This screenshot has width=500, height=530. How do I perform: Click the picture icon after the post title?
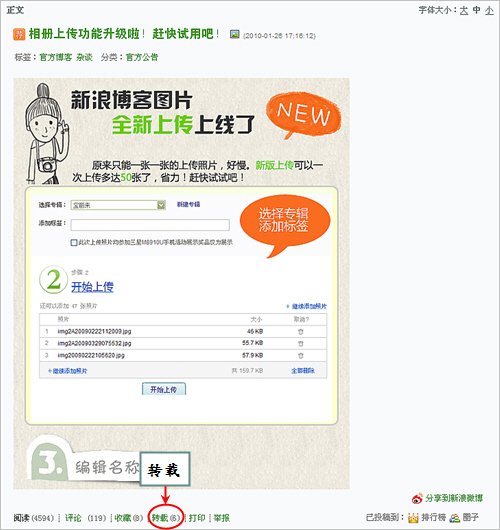tap(235, 34)
